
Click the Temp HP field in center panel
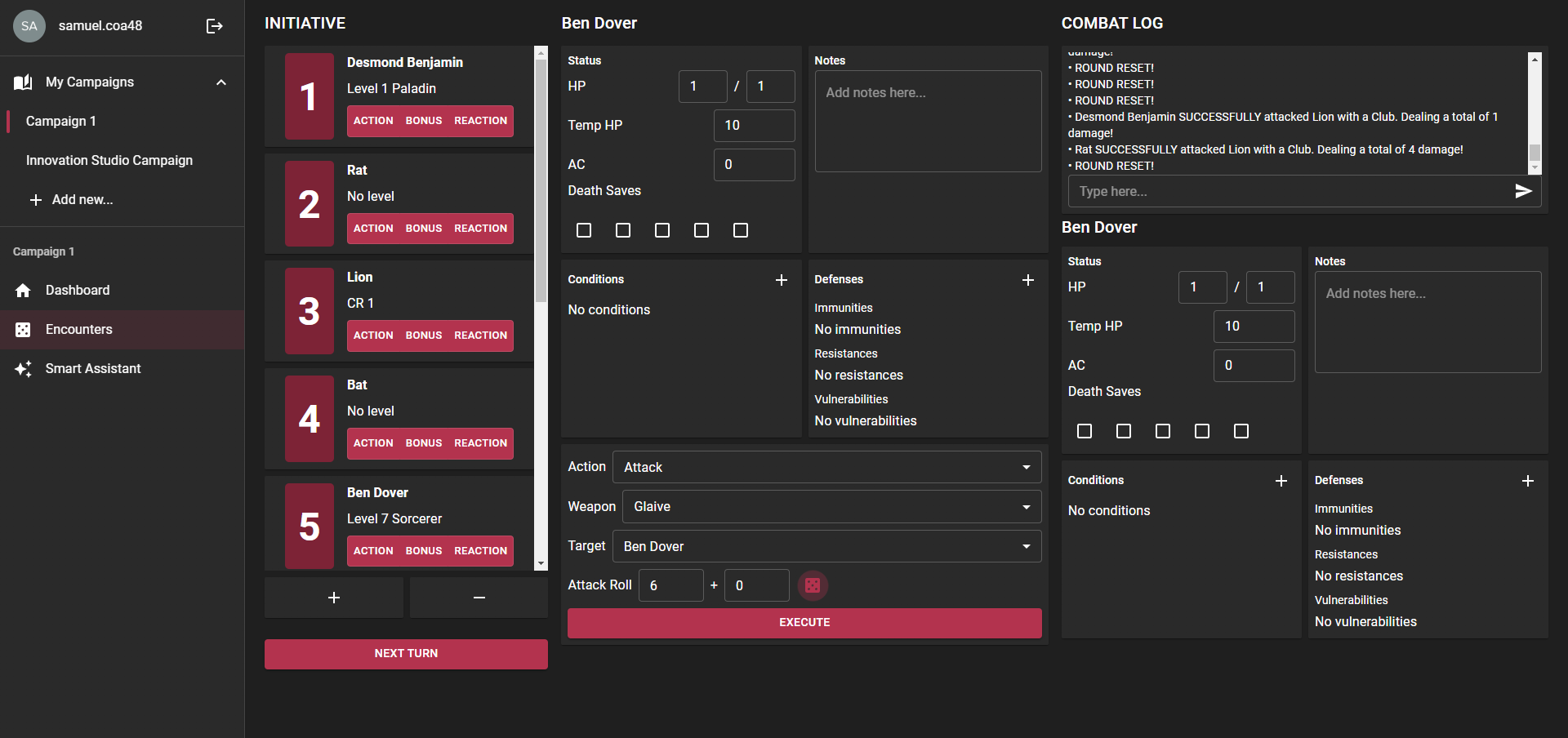click(x=754, y=126)
